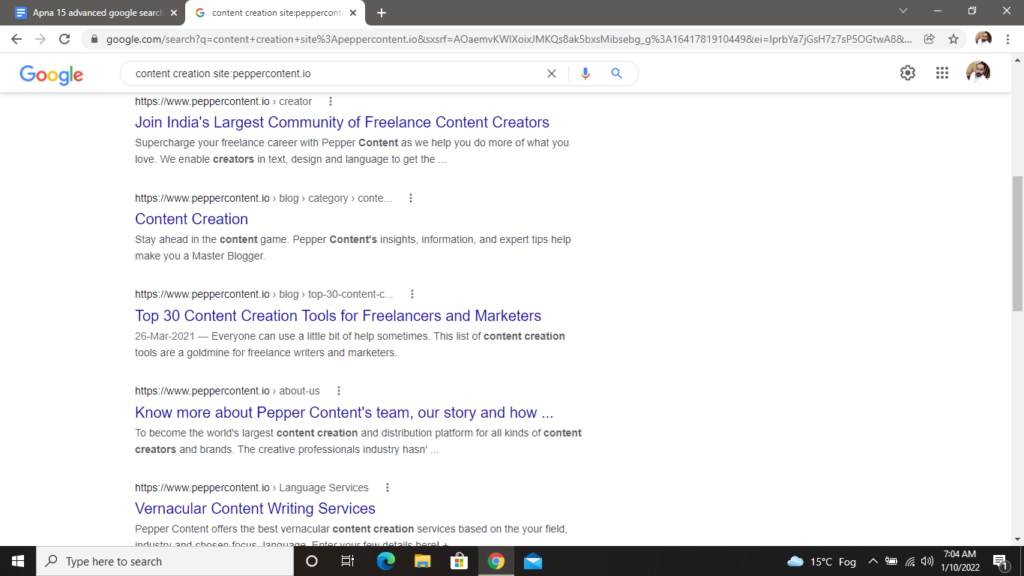The height and width of the screenshot is (576, 1024).
Task: Switch to Apna 15 advanced google search tab
Action: [x=95, y=12]
